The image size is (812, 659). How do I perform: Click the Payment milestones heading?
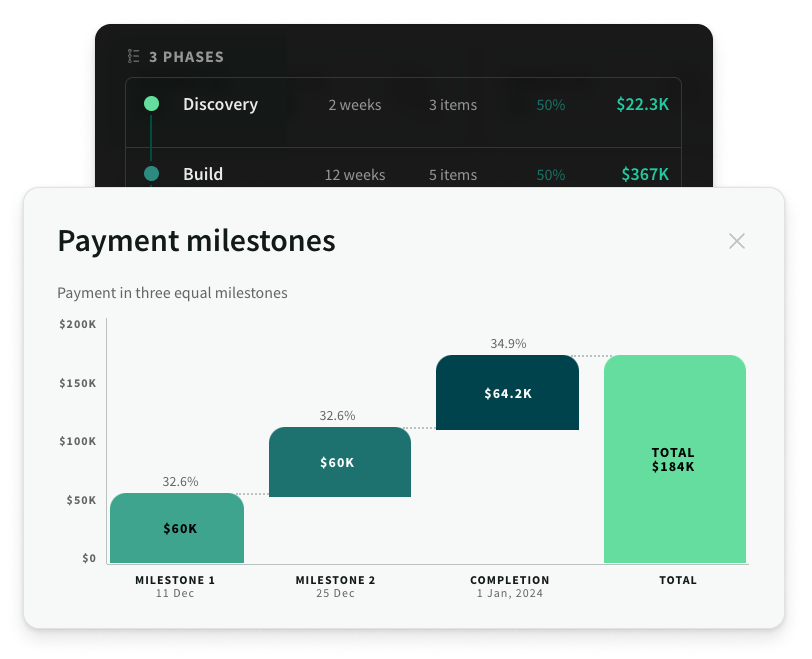tap(196, 241)
